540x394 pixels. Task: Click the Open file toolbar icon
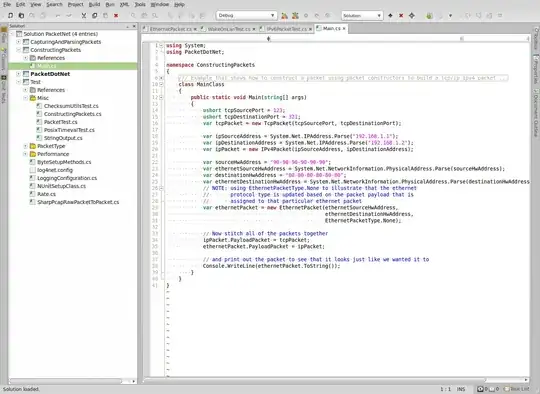click(x=21, y=15)
